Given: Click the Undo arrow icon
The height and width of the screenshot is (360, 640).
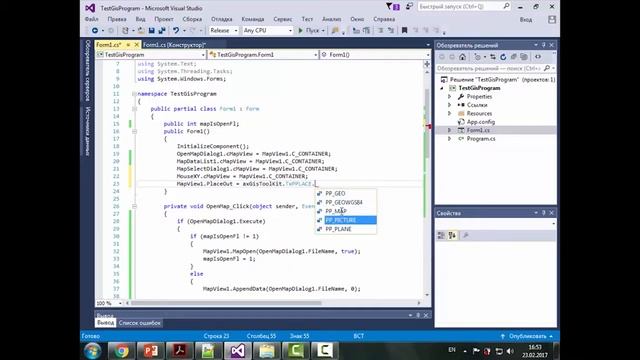Looking at the screenshot, I should tap(176, 31).
